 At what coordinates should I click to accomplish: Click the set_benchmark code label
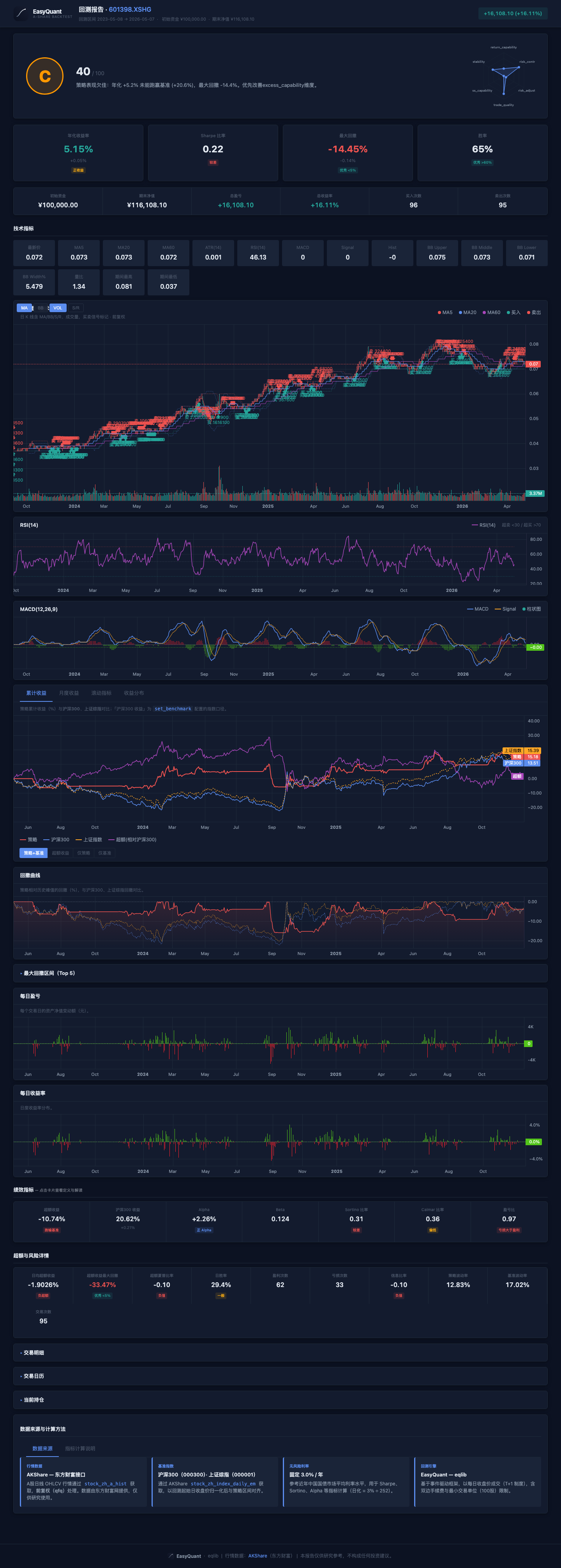[x=173, y=709]
